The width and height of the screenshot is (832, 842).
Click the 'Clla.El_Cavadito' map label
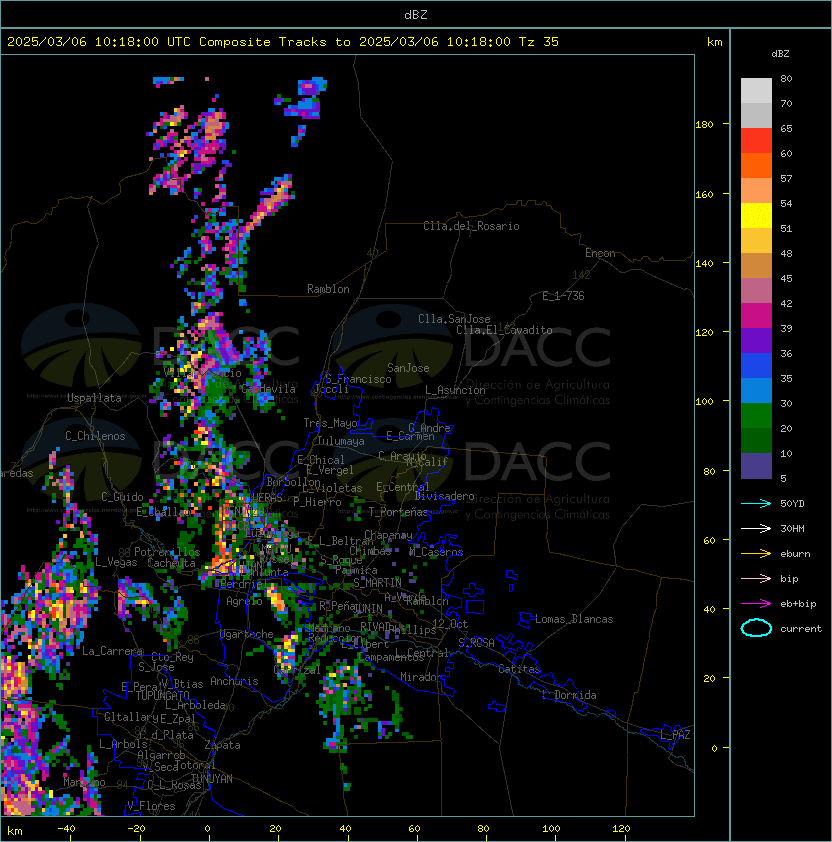[504, 330]
